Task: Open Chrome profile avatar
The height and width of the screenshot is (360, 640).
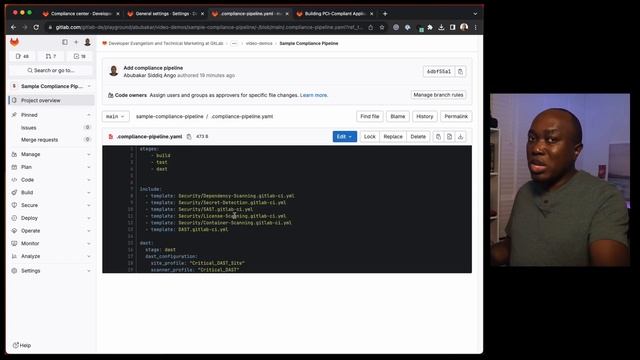Action: click(x=464, y=27)
